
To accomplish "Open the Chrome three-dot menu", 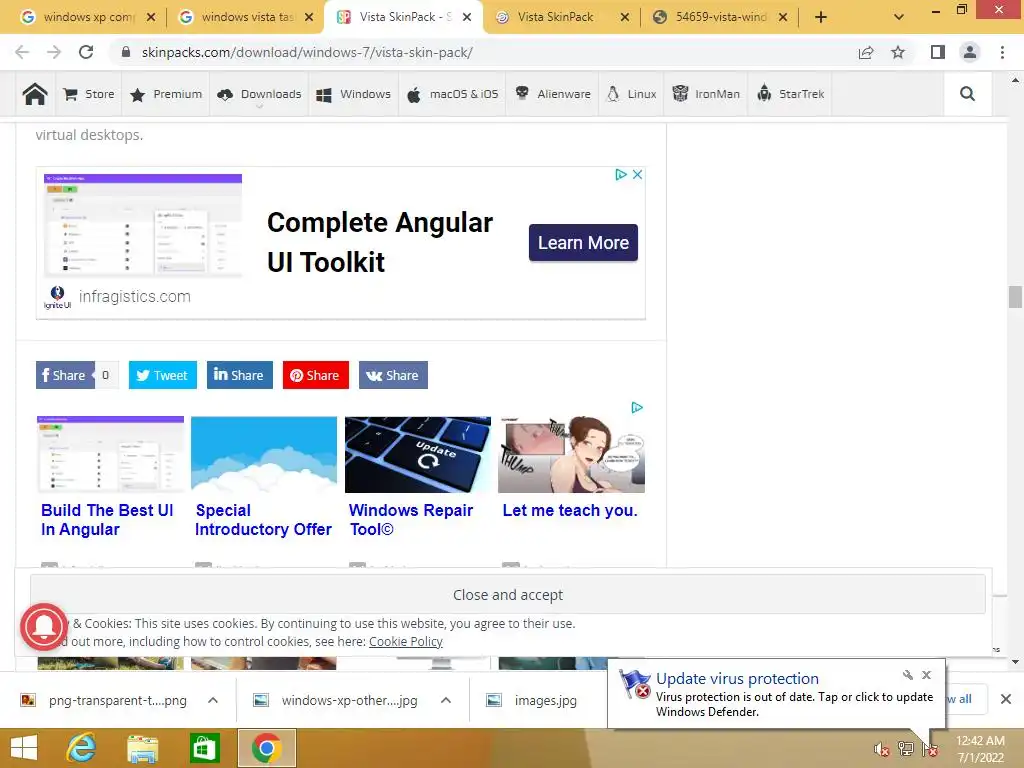I will tap(1002, 52).
